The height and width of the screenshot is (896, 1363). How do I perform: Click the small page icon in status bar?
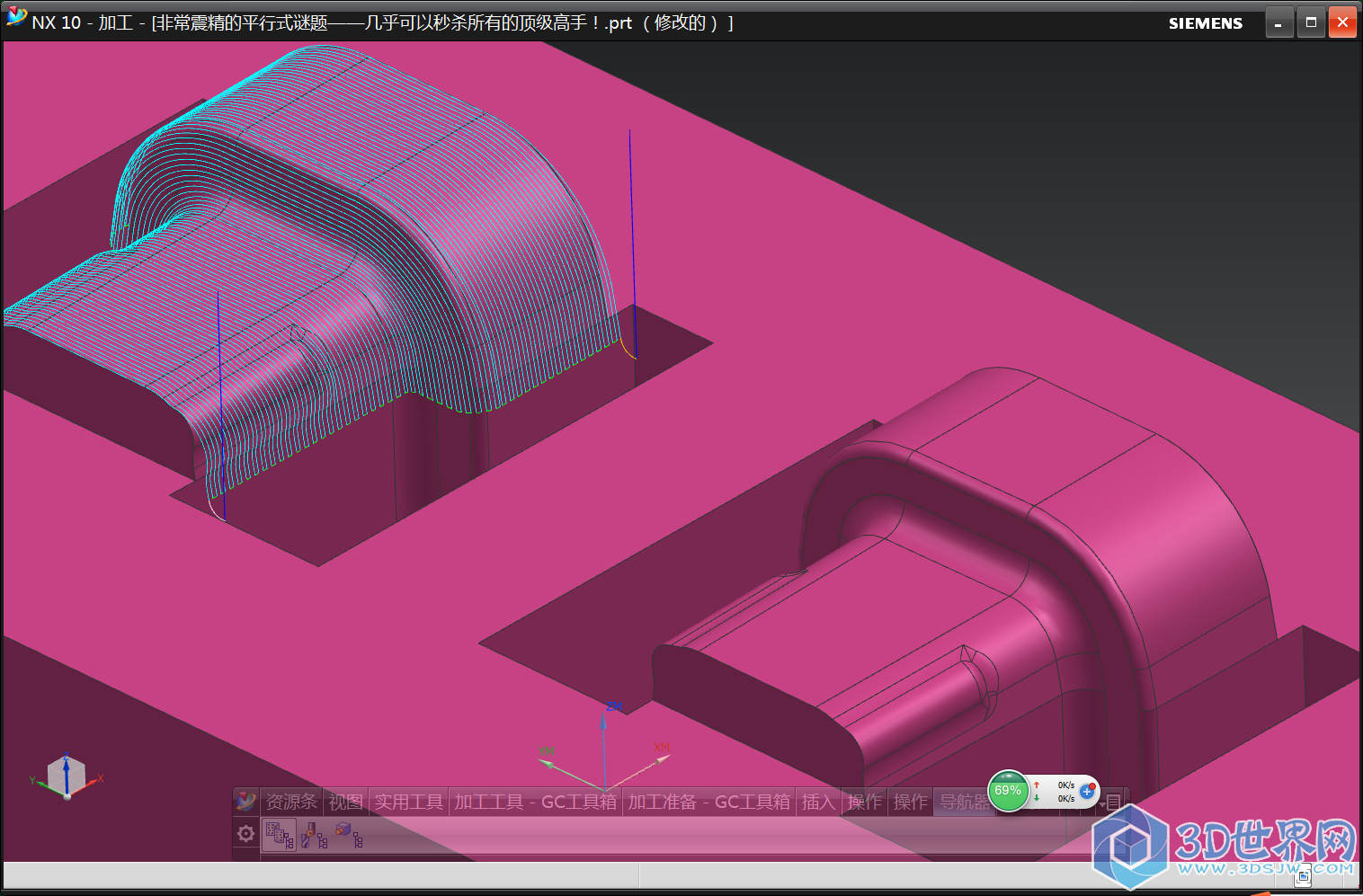tap(1303, 875)
